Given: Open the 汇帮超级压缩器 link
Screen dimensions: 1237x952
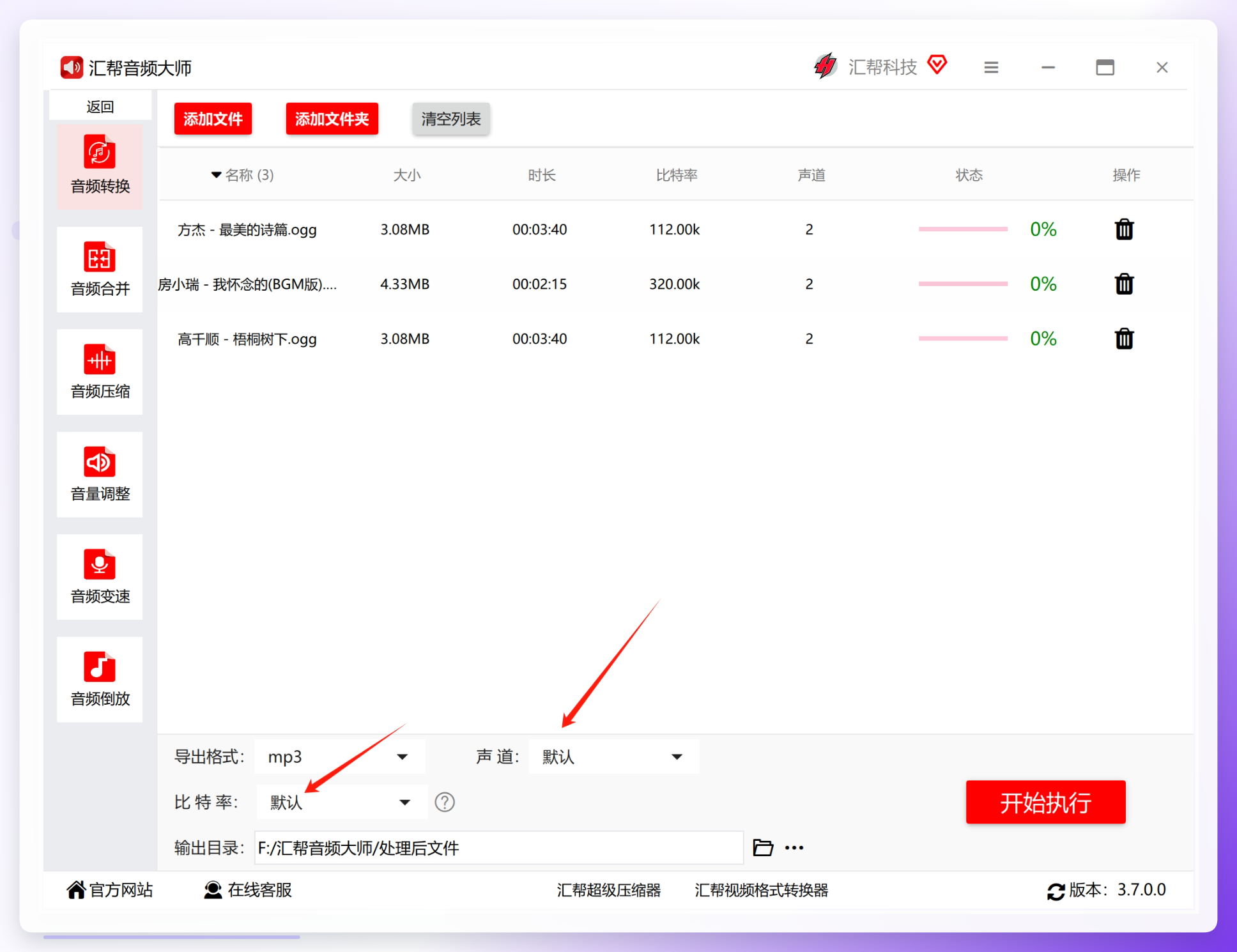Looking at the screenshot, I should pyautogui.click(x=608, y=890).
